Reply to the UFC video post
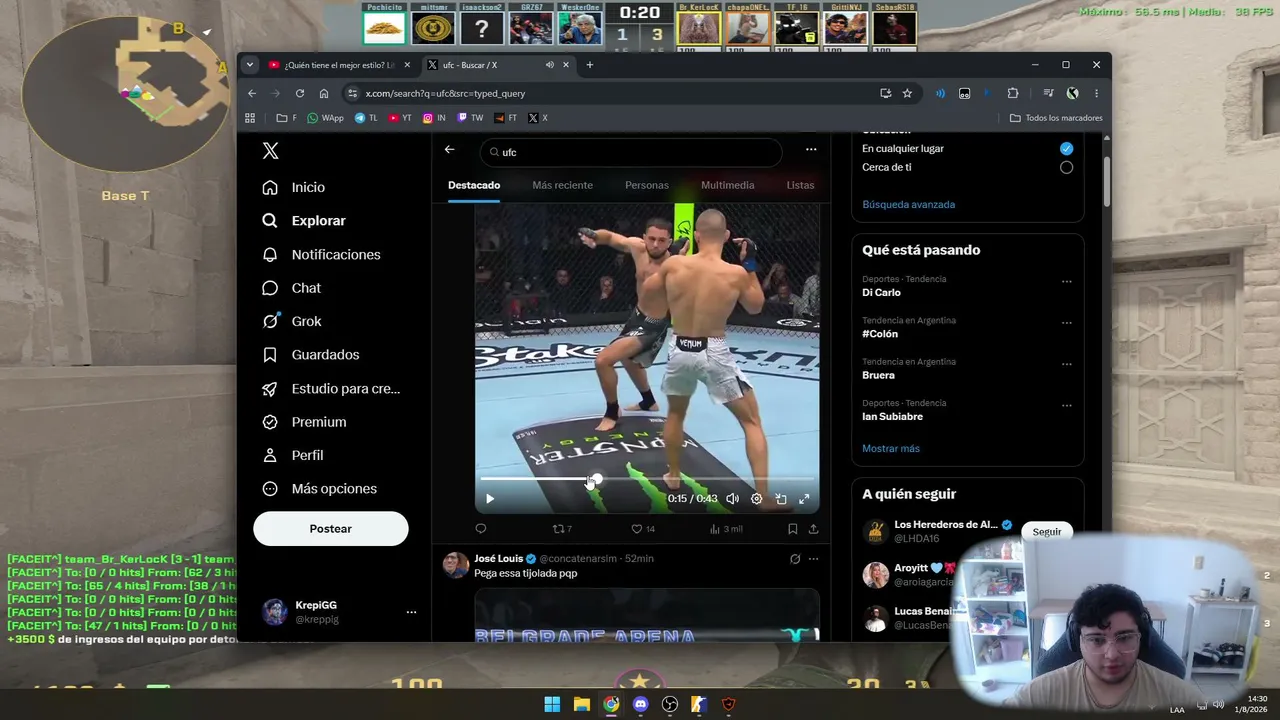The height and width of the screenshot is (720, 1280). pos(481,529)
